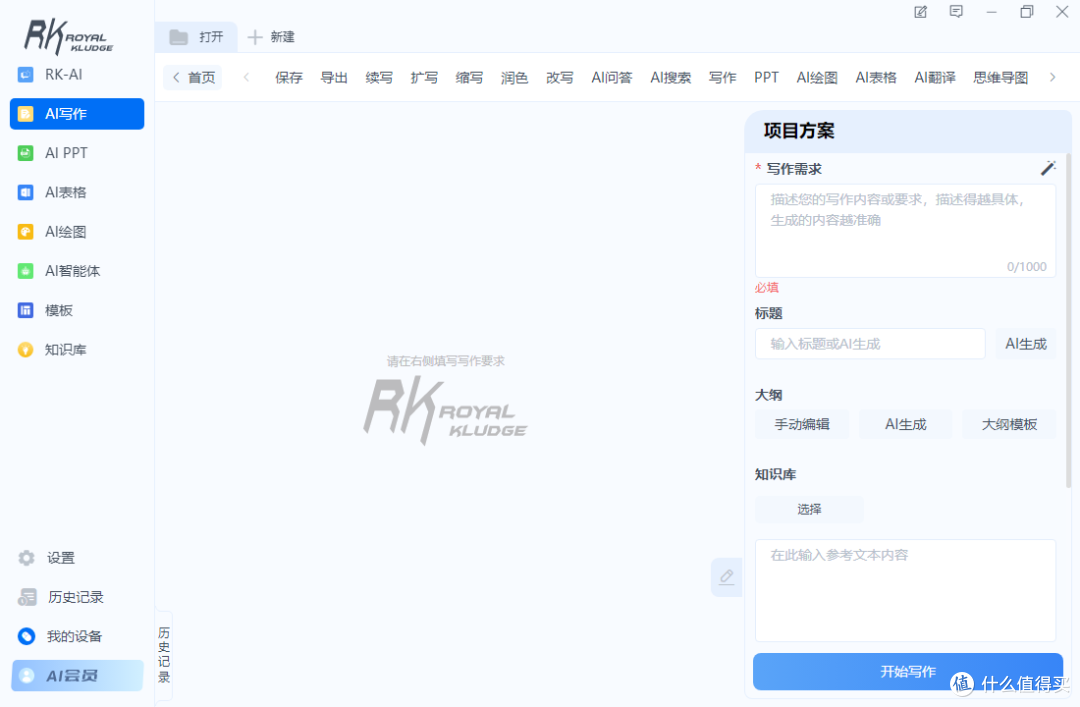
Task: Click the 写作需求 description text area
Action: pyautogui.click(x=905, y=231)
